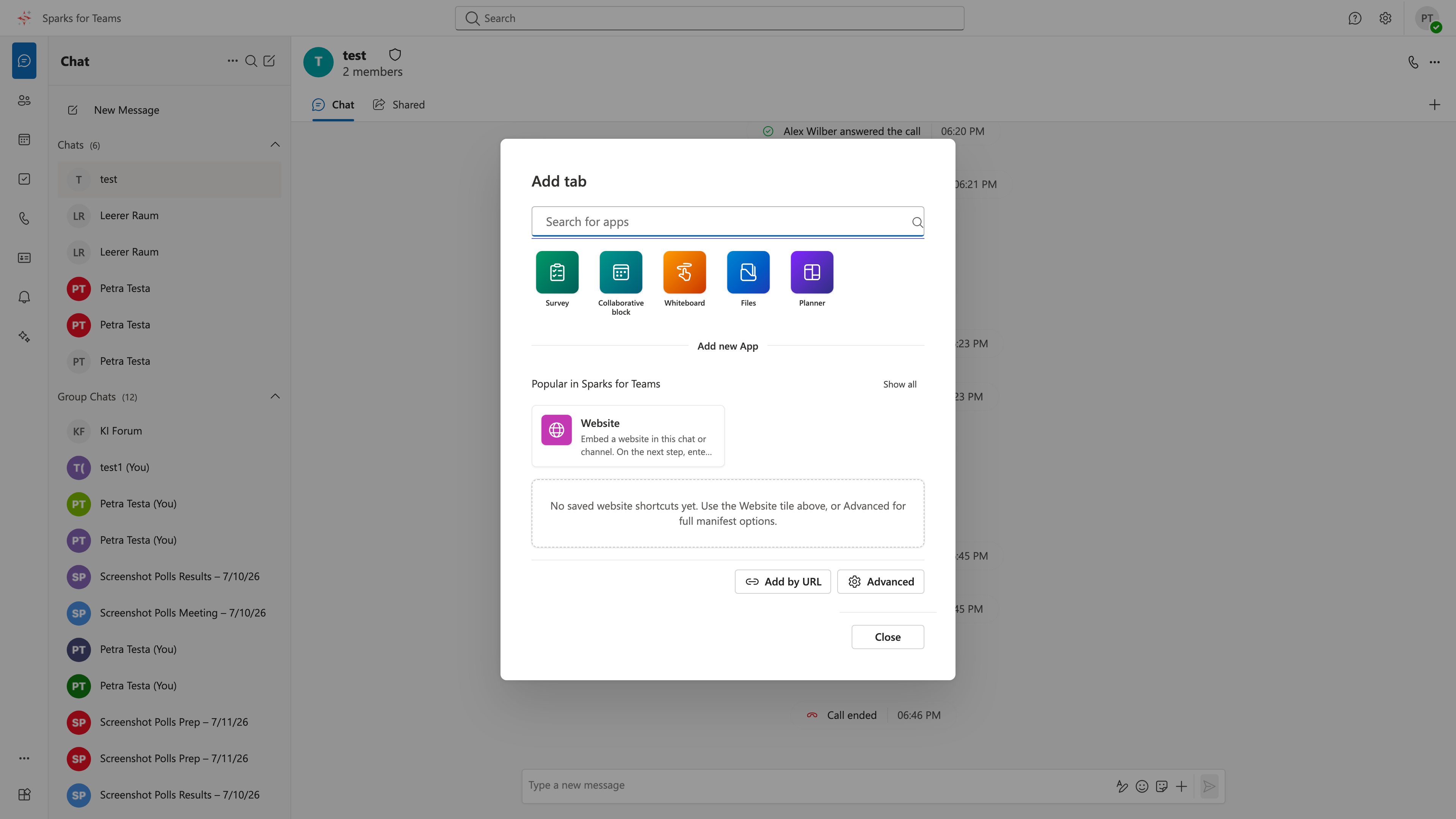This screenshot has width=1456, height=819.
Task: Open sticker picker in message box
Action: pyautogui.click(x=1161, y=786)
